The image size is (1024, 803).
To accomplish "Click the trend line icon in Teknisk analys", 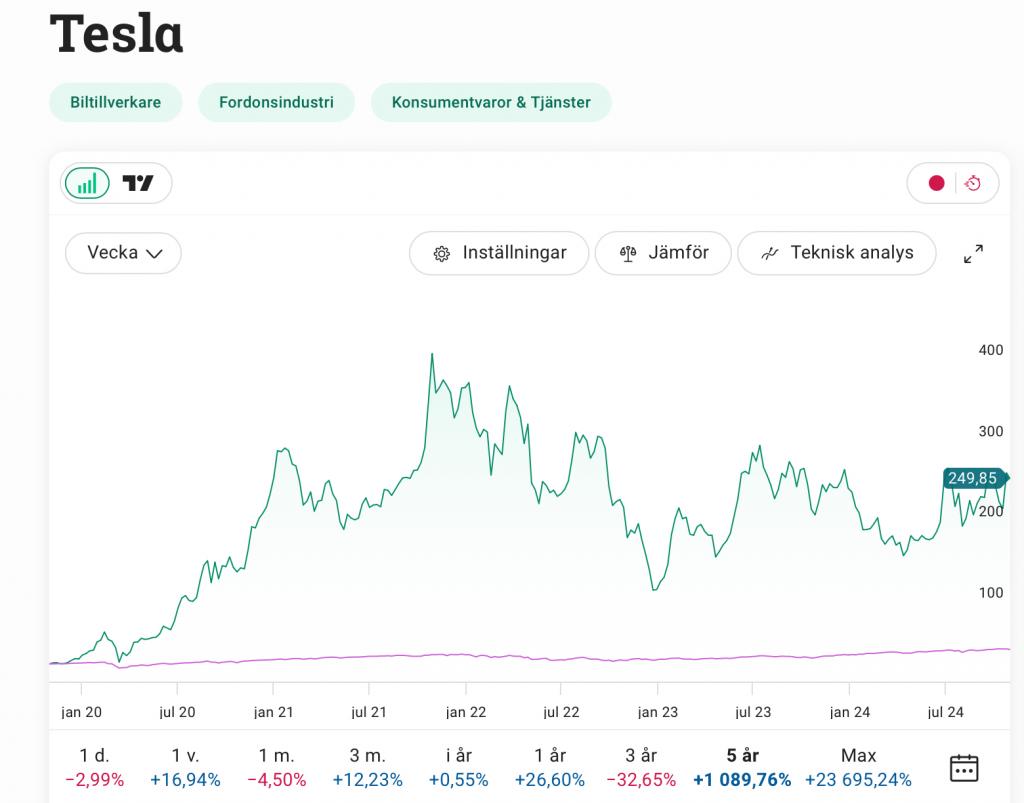I will pyautogui.click(x=769, y=254).
